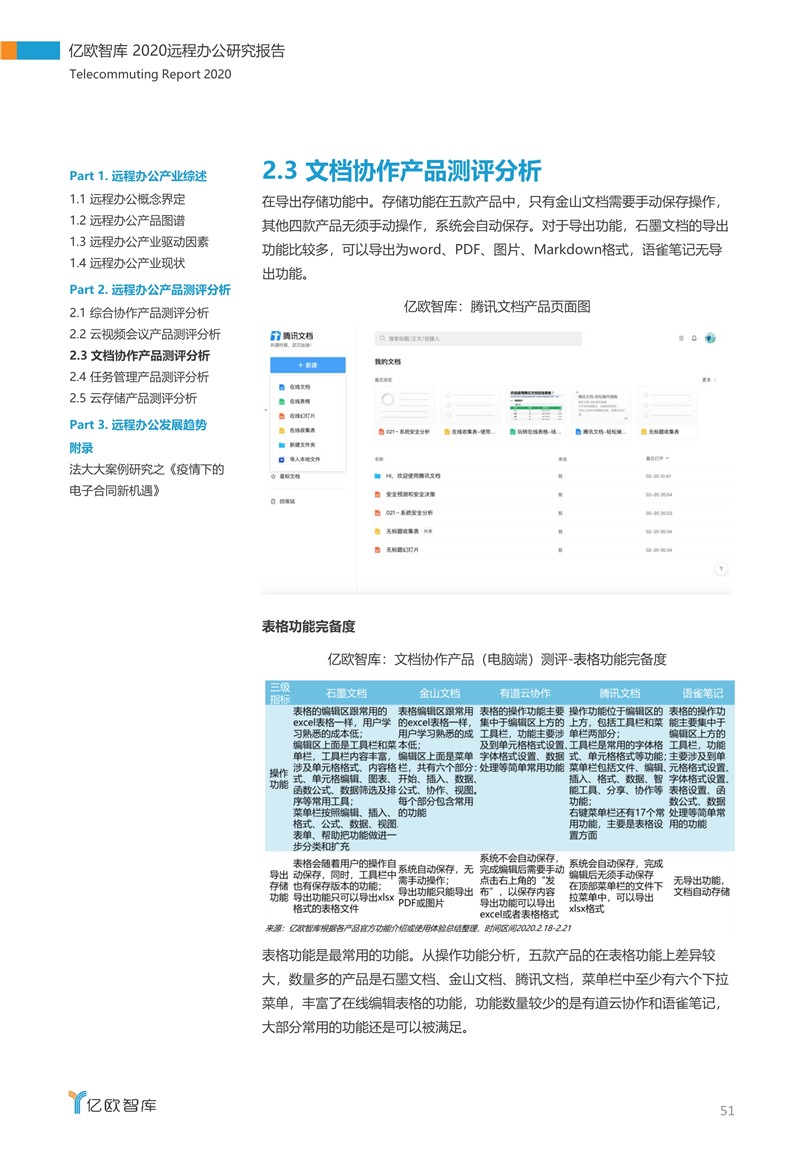800x1155 pixels.
Task: Click the heading 2.3 文档协作产品测评分析
Action: [x=401, y=171]
